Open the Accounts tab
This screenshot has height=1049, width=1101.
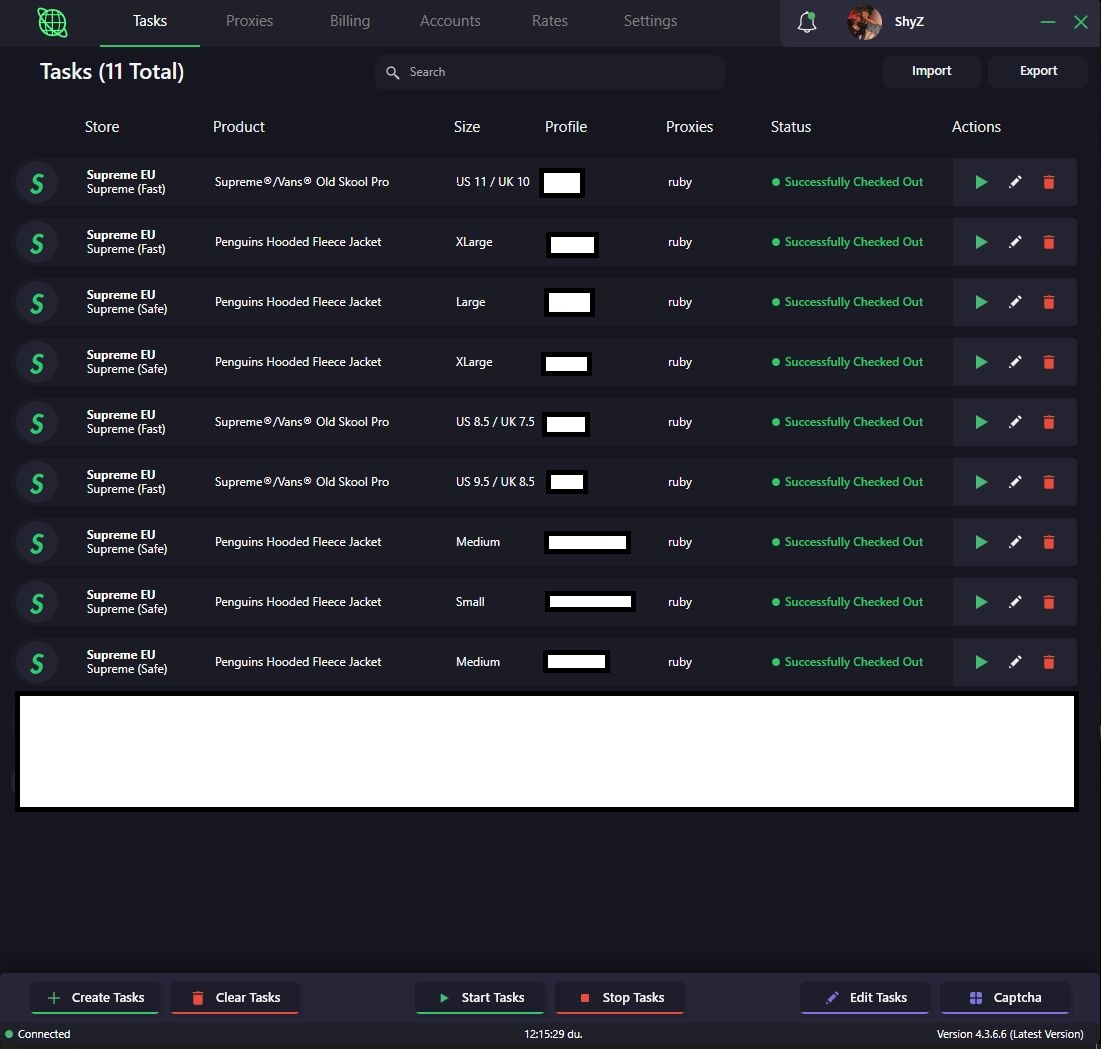coord(450,21)
